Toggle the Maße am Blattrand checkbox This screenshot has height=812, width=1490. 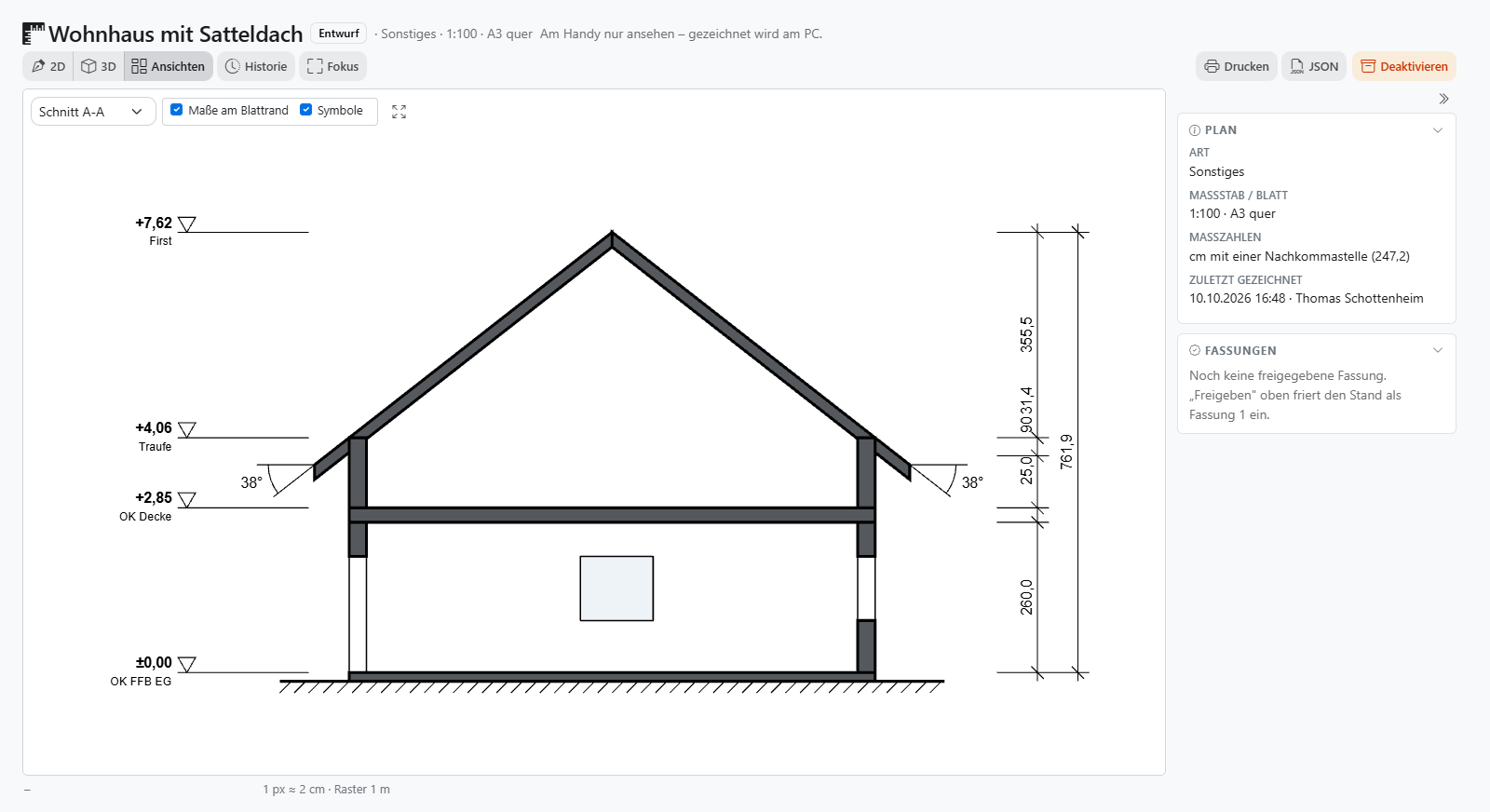click(x=177, y=110)
